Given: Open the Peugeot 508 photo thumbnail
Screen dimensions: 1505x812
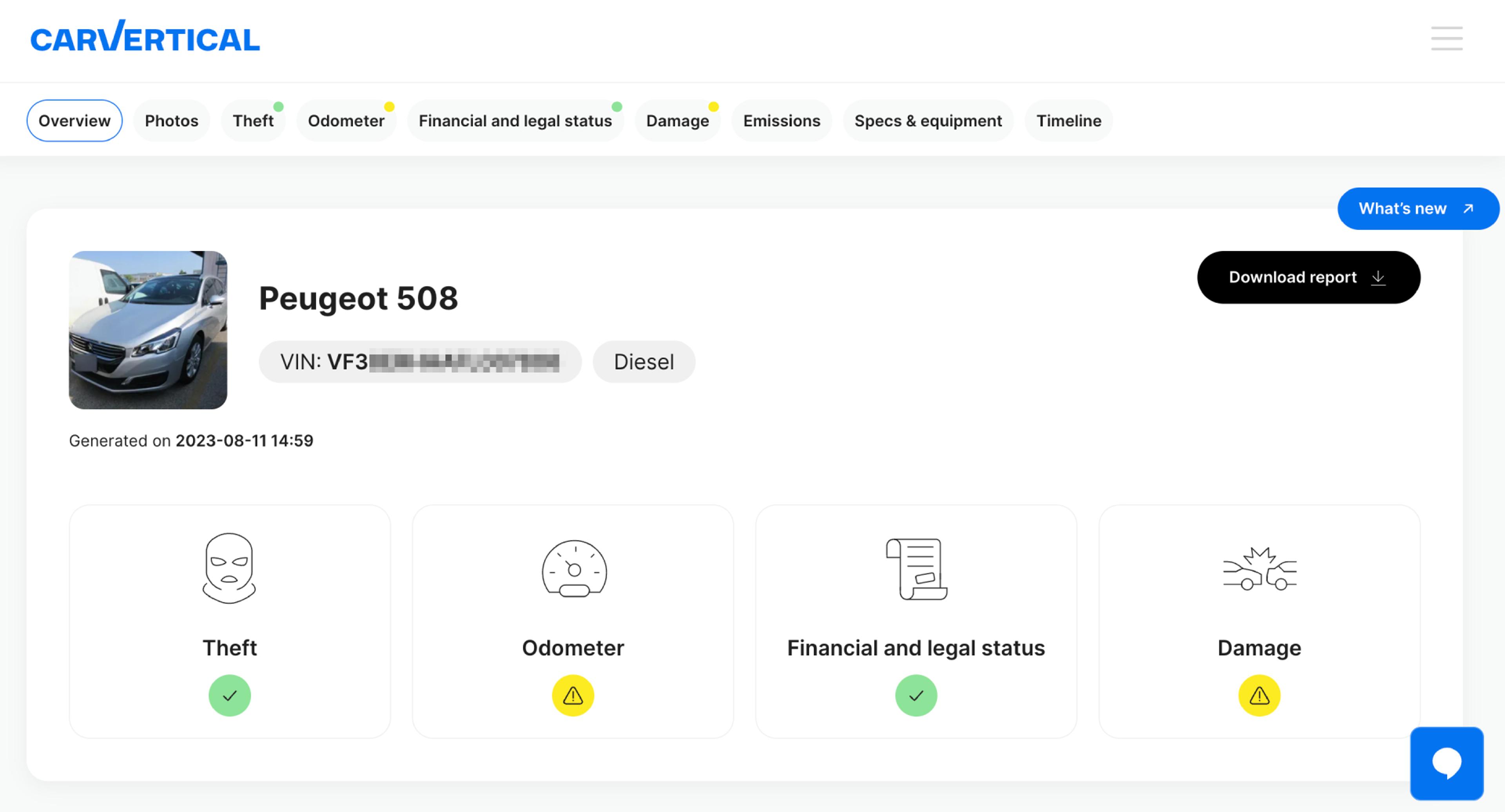Looking at the screenshot, I should (148, 330).
